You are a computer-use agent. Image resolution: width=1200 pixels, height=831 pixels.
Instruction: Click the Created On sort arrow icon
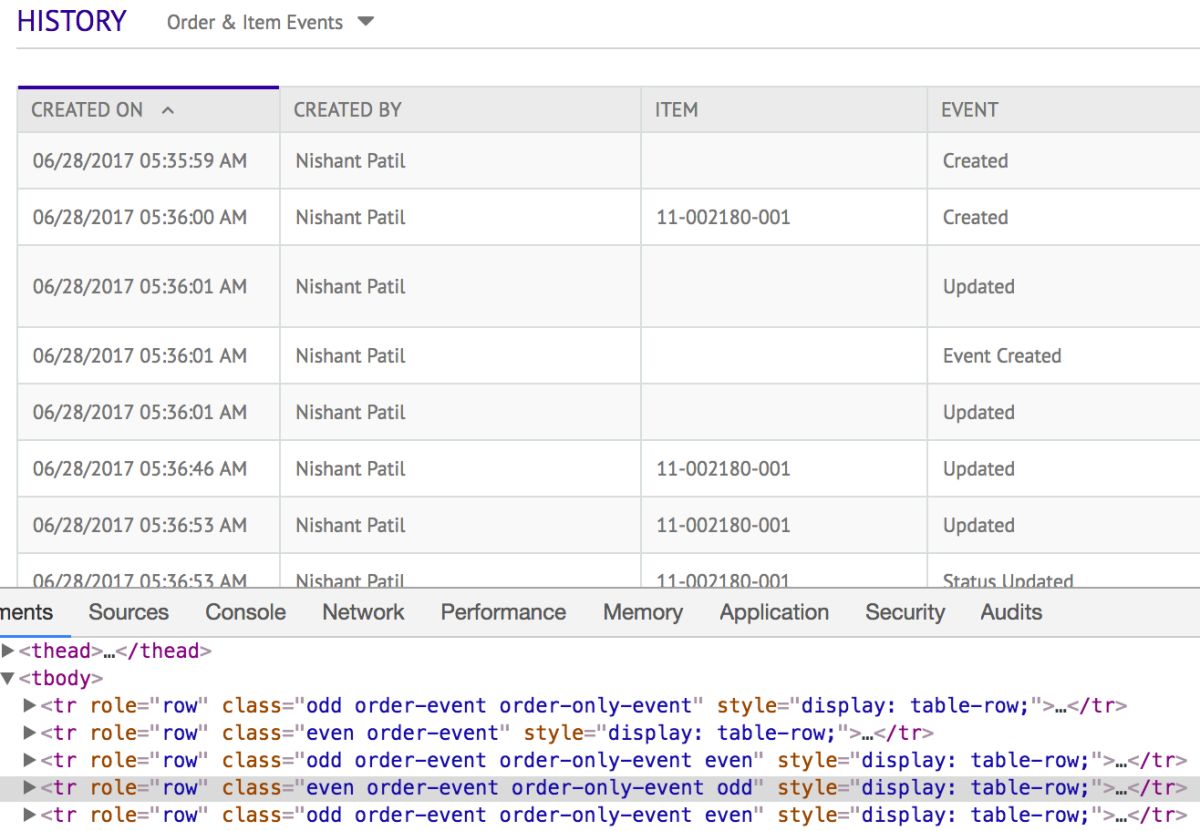[168, 110]
